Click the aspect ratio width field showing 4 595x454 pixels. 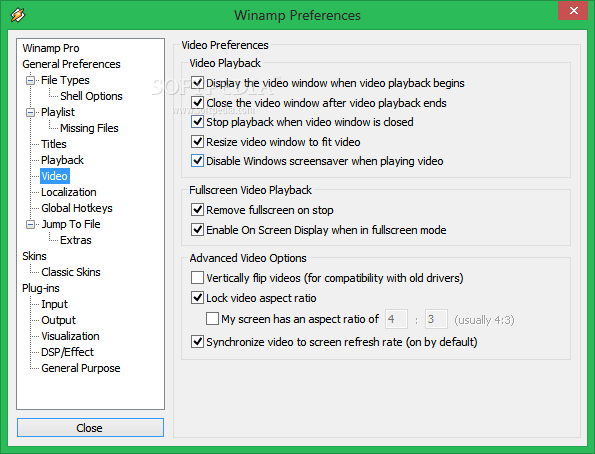click(x=397, y=319)
